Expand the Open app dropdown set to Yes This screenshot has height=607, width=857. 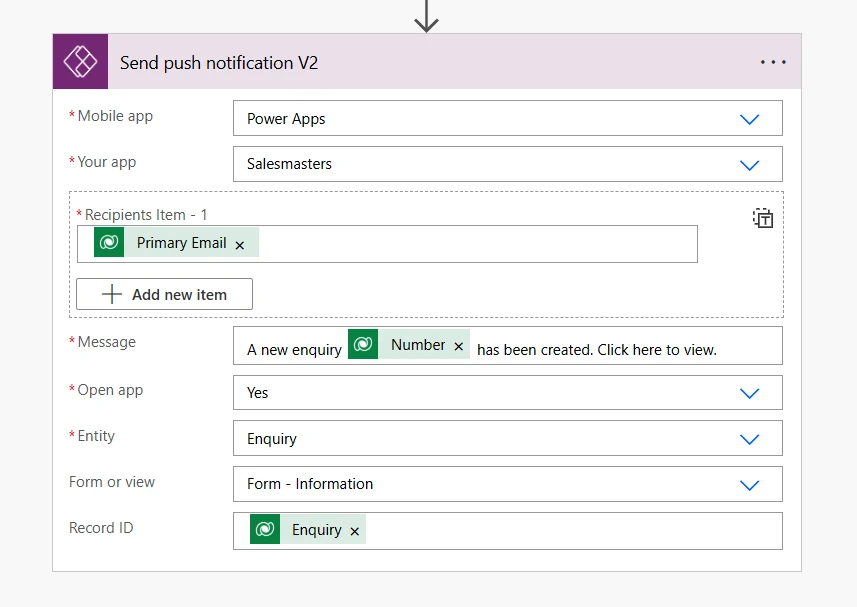pos(749,392)
